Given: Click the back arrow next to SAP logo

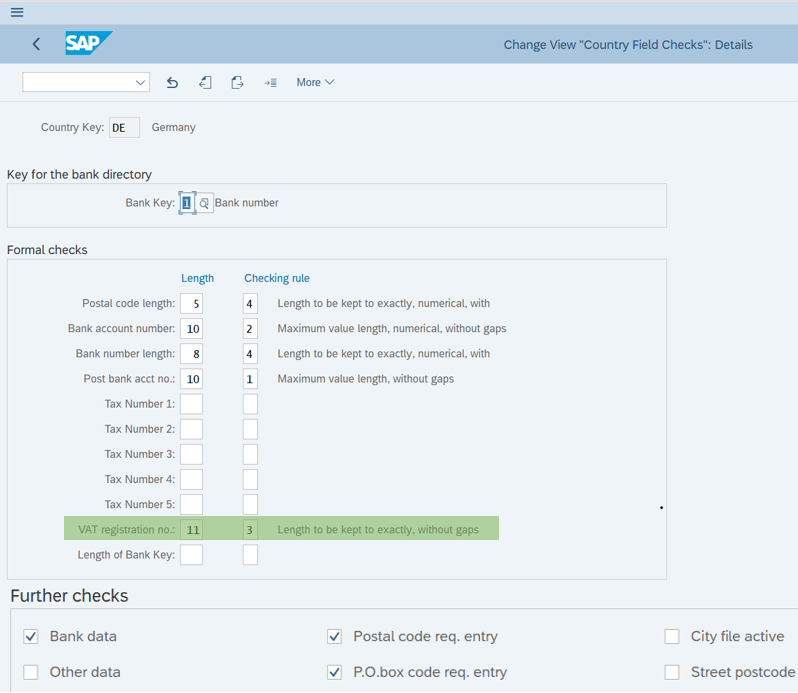Looking at the screenshot, I should [37, 44].
